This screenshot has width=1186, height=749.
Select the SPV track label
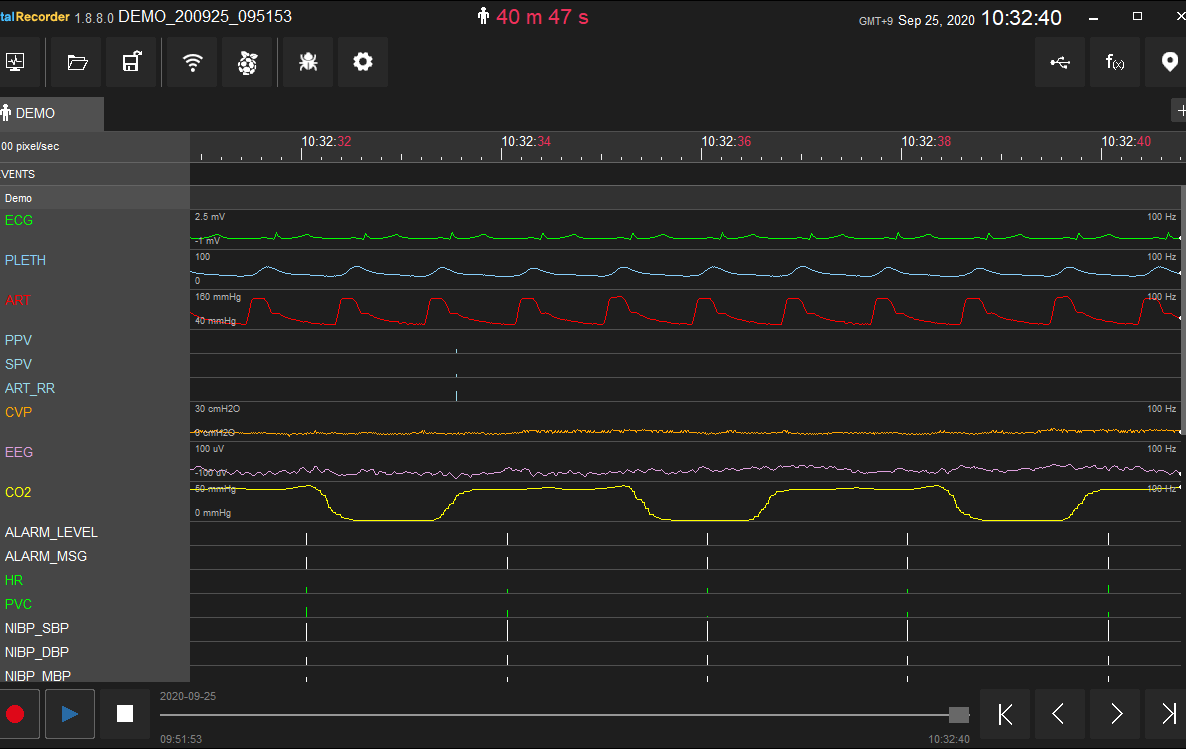coord(18,365)
